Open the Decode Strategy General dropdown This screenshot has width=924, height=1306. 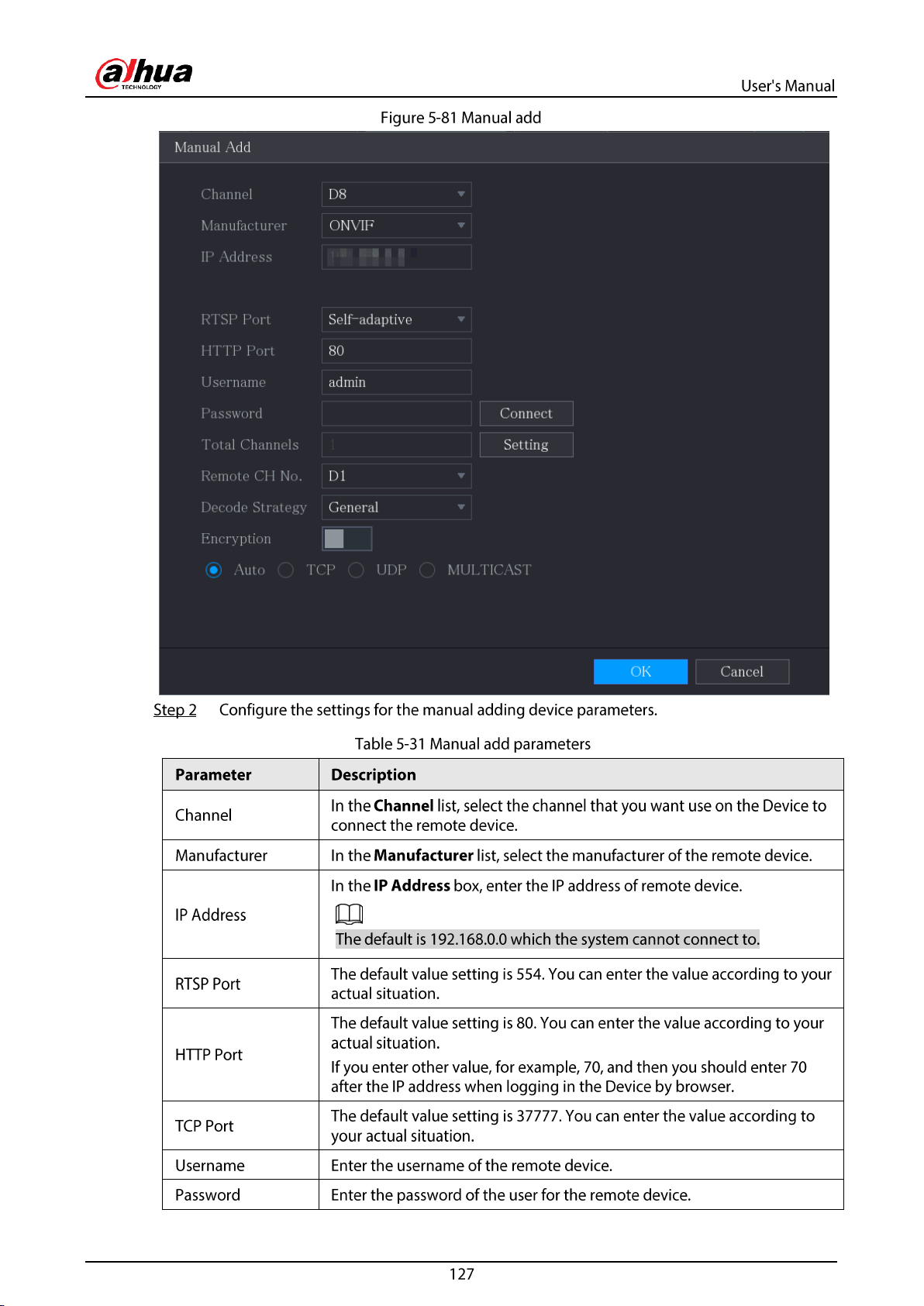point(396,508)
